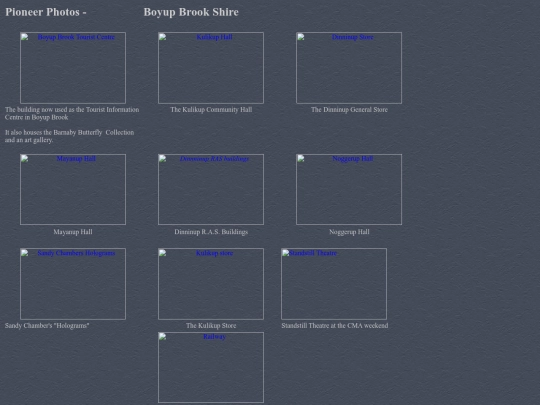This screenshot has width=540, height=405.
Task: Click the 'Pioneer Photos -' heading
Action: pos(46,12)
